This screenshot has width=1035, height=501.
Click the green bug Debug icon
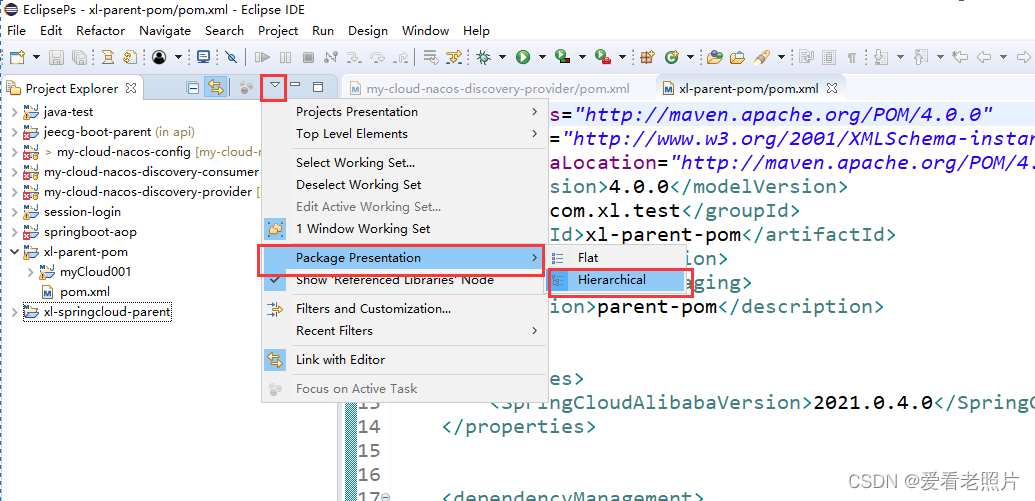coord(484,57)
